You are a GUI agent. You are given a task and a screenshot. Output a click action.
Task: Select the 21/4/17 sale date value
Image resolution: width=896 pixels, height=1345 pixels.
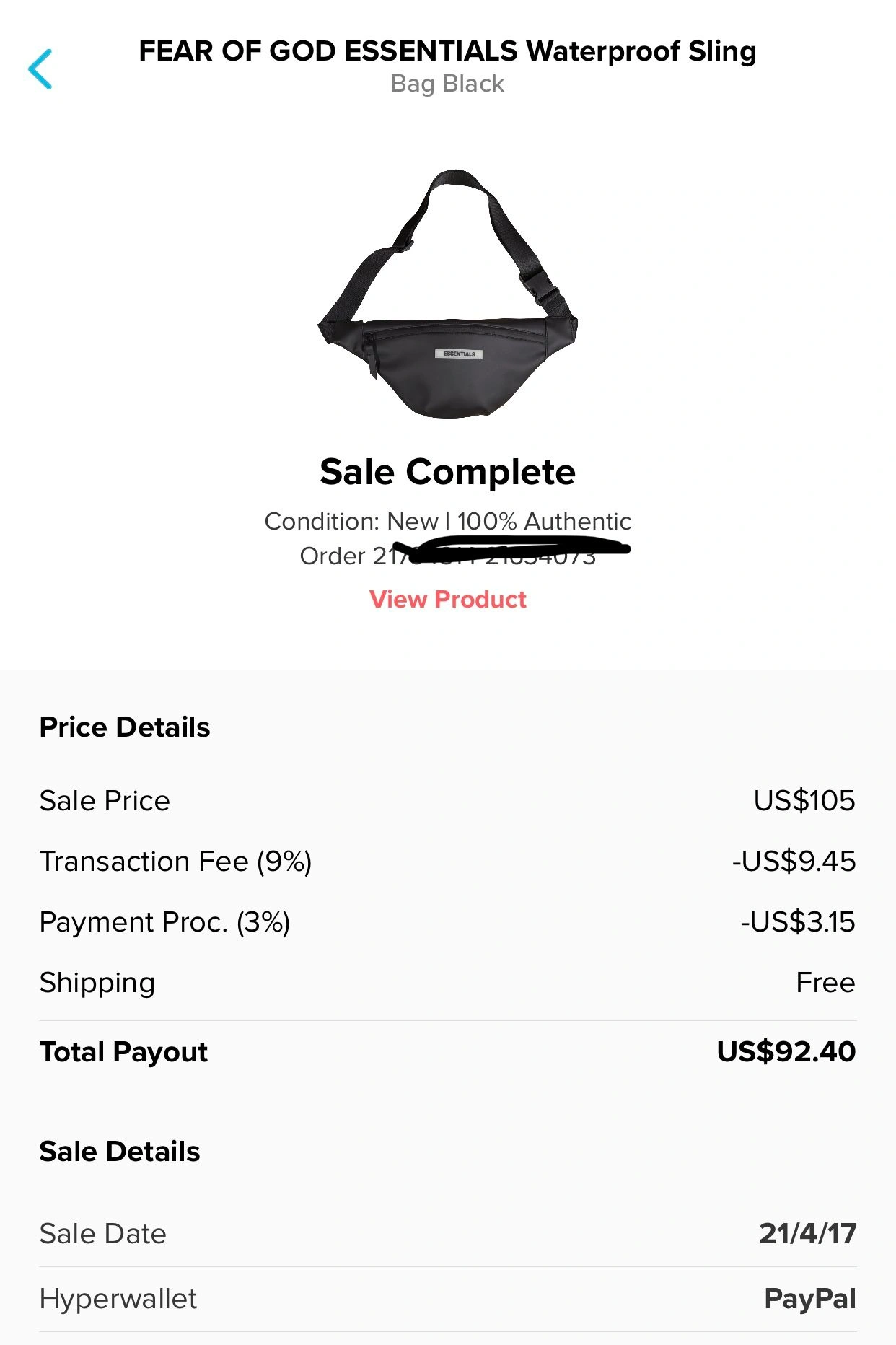click(x=807, y=1234)
